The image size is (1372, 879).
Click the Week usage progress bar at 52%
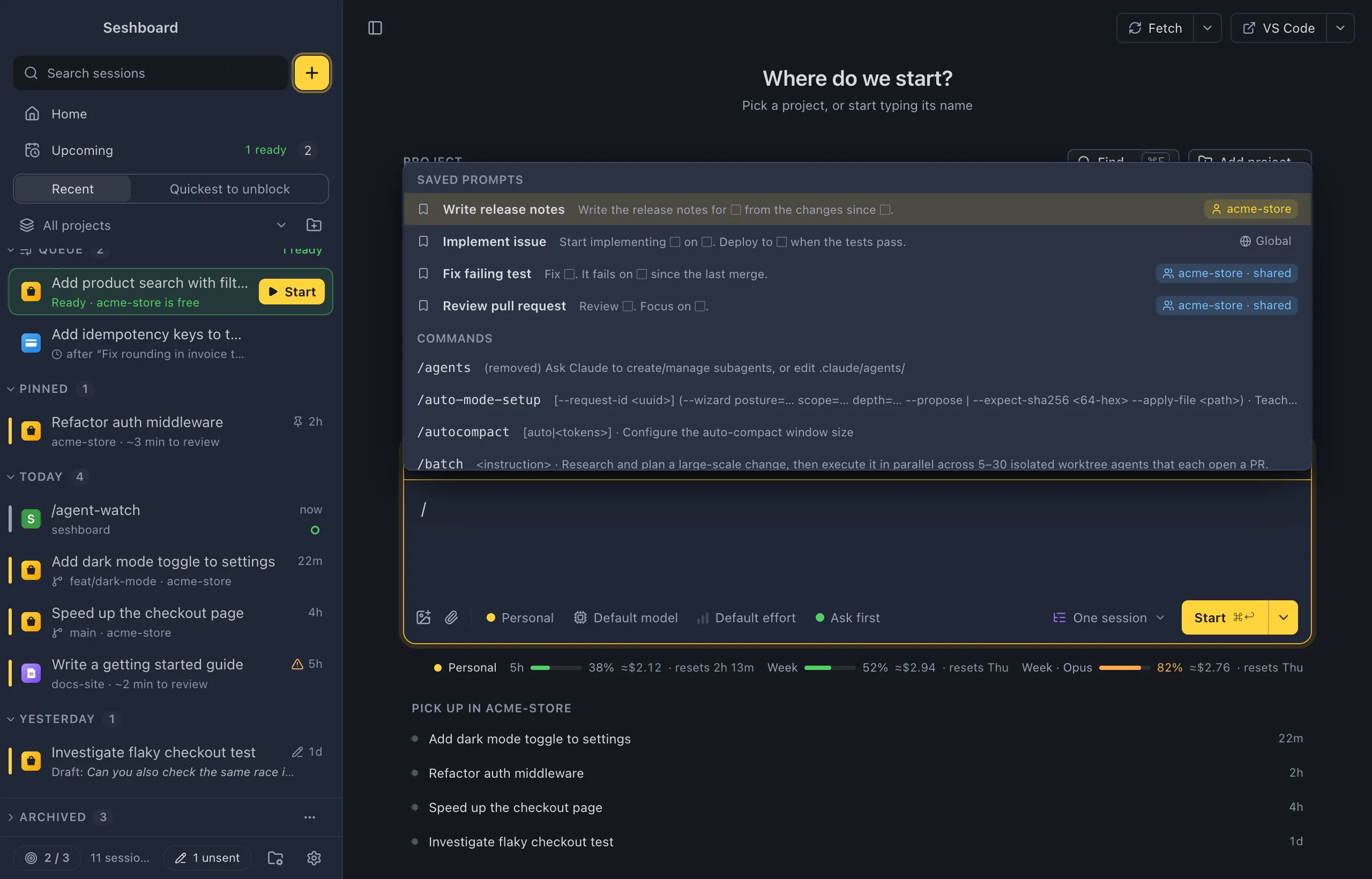[x=829, y=668]
